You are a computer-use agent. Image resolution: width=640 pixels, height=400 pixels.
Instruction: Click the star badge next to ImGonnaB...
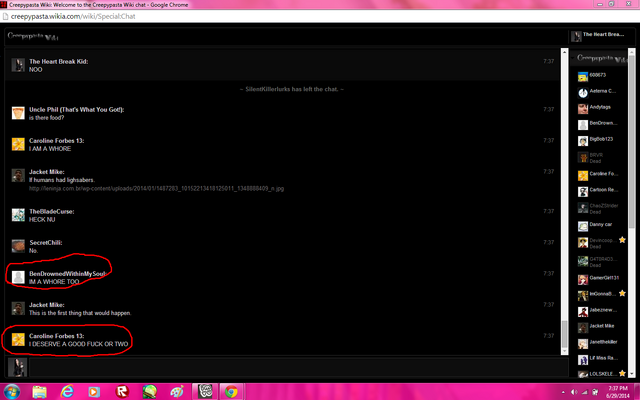[622, 293]
